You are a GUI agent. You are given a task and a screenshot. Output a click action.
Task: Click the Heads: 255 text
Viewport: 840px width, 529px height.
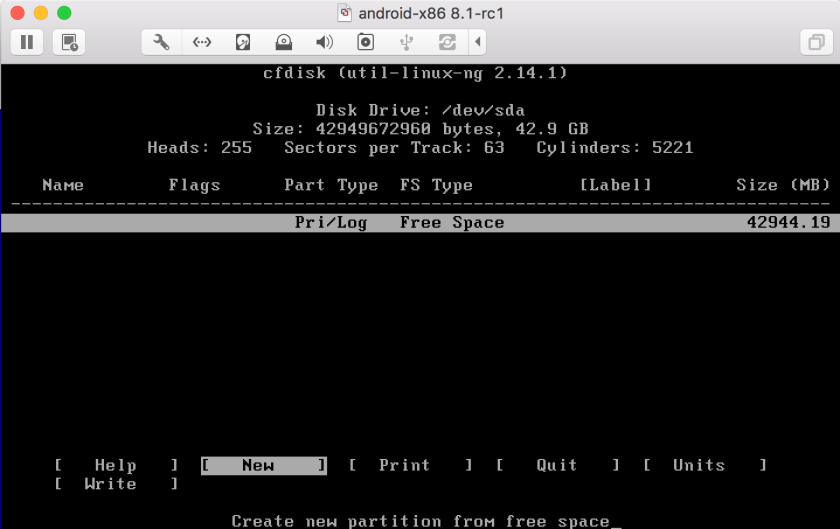[x=200, y=148]
